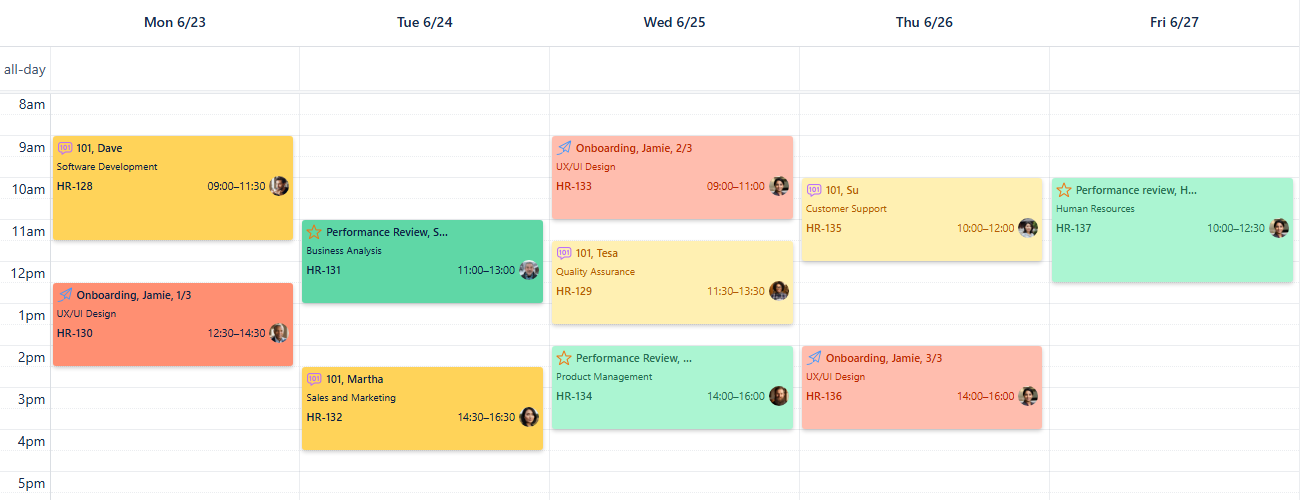Select the Thu 6/26 column header
Image resolution: width=1300 pixels, height=500 pixels.
pos(924,23)
